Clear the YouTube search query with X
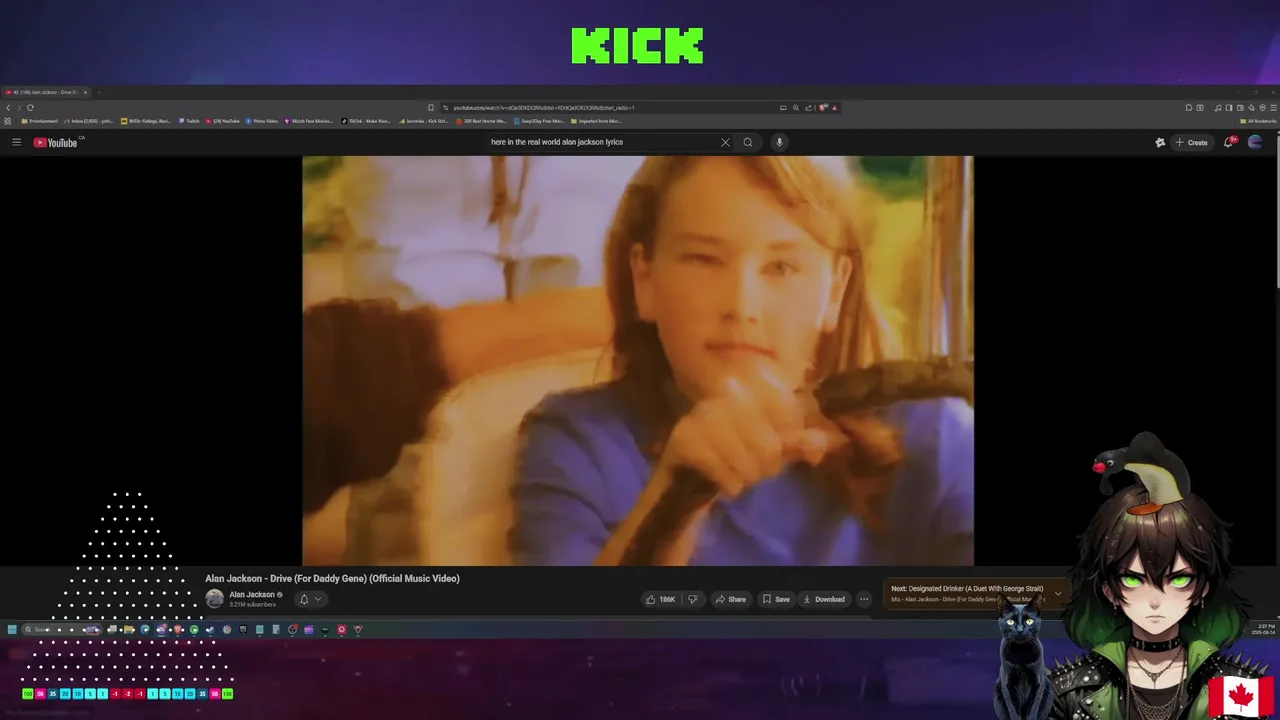This screenshot has height=720, width=1280. 725,142
